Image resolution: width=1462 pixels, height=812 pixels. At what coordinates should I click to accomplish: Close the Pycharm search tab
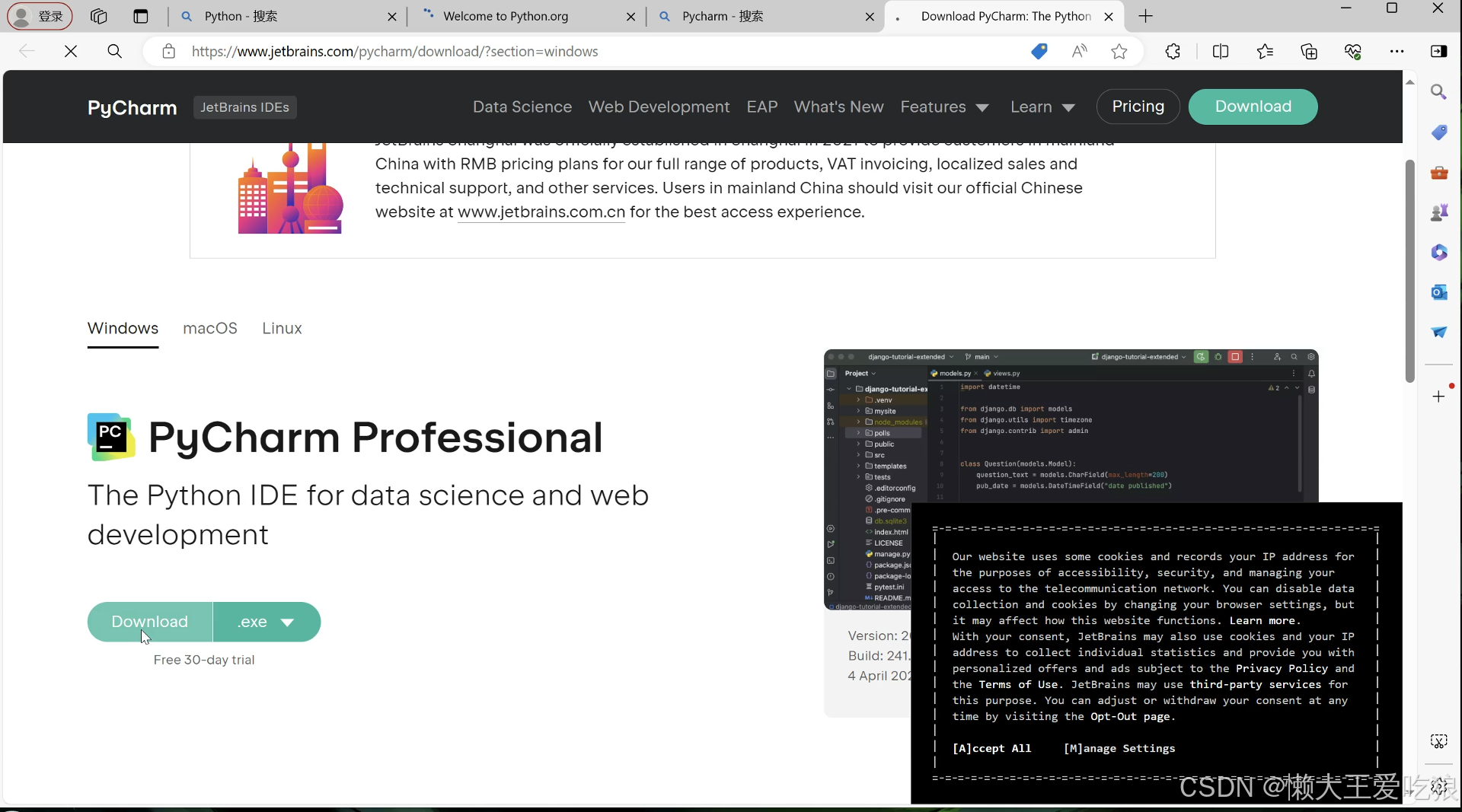tap(870, 17)
